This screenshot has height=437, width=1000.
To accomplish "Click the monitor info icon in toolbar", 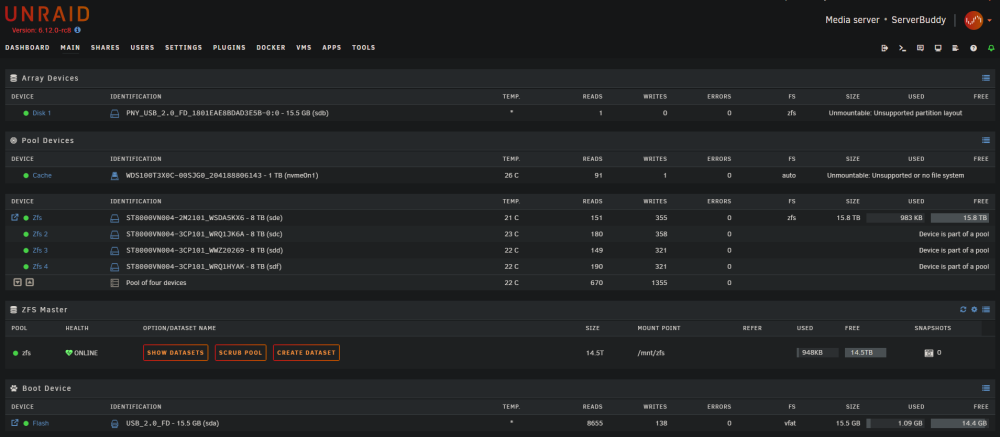I will [938, 48].
